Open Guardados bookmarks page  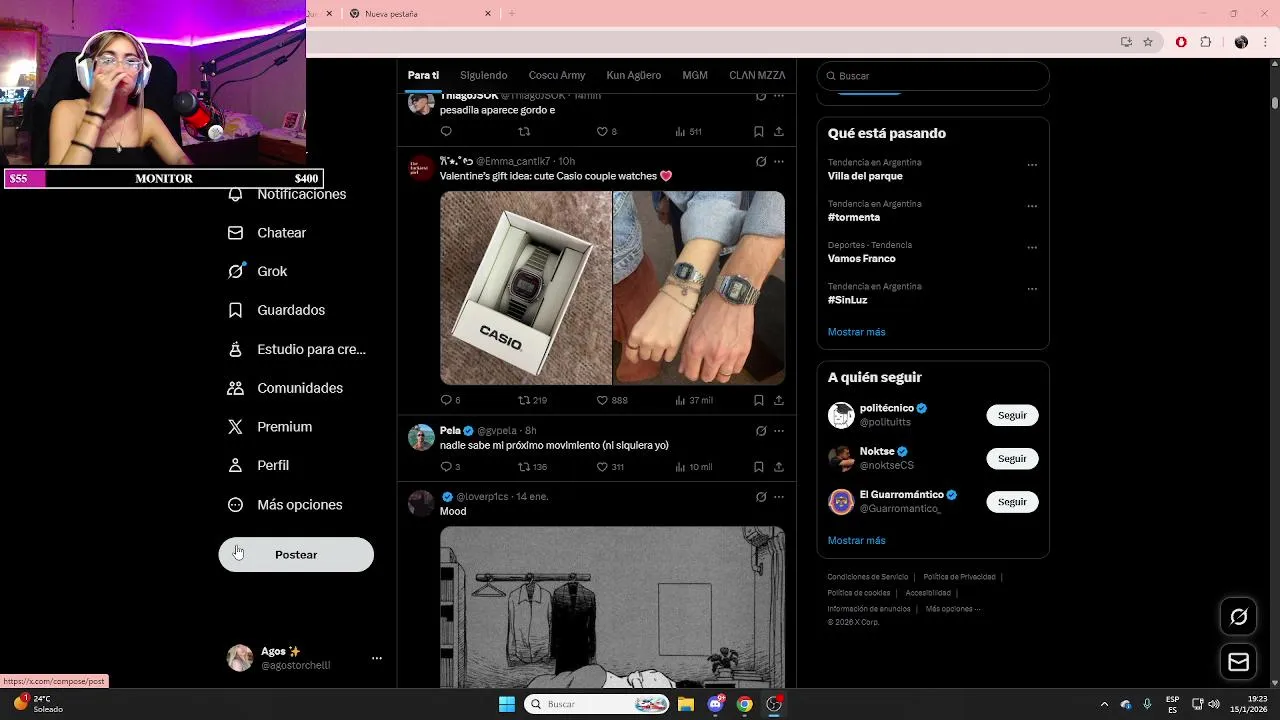point(276,310)
